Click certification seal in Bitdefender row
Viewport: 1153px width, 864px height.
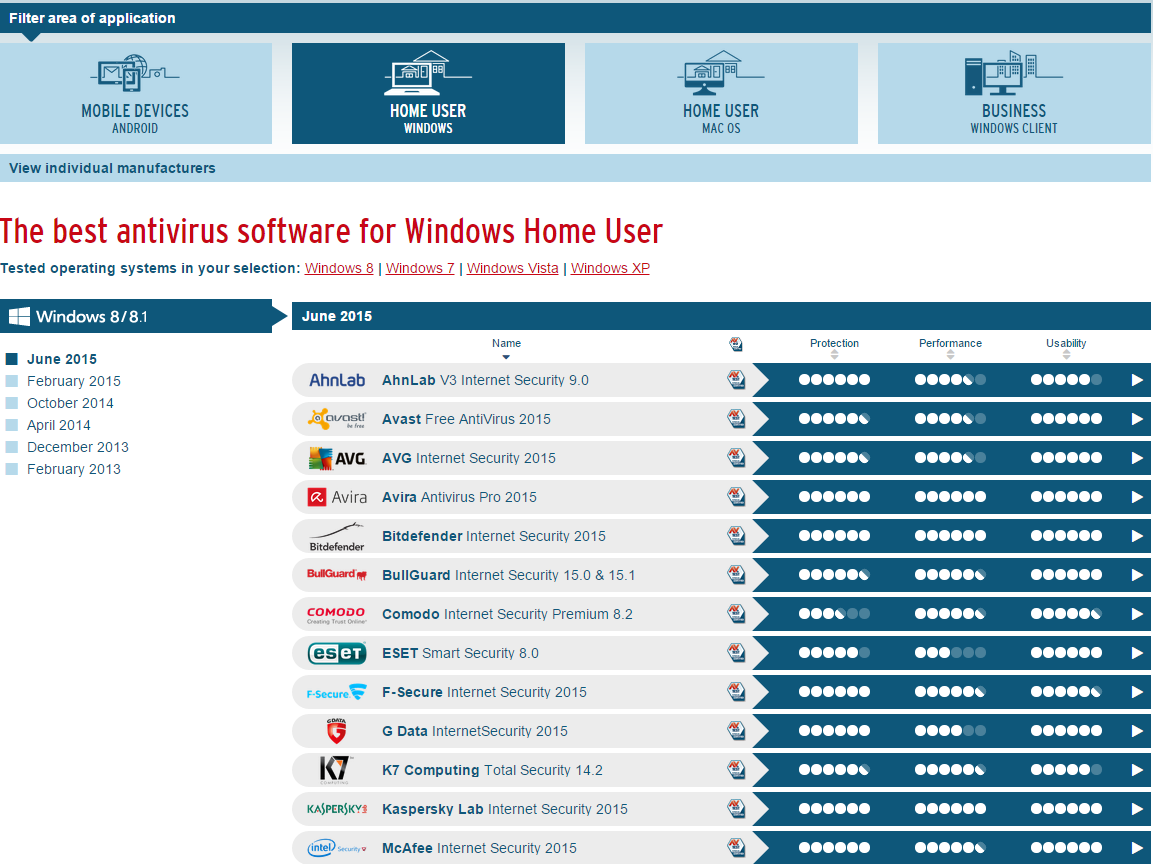pyautogui.click(x=736, y=535)
